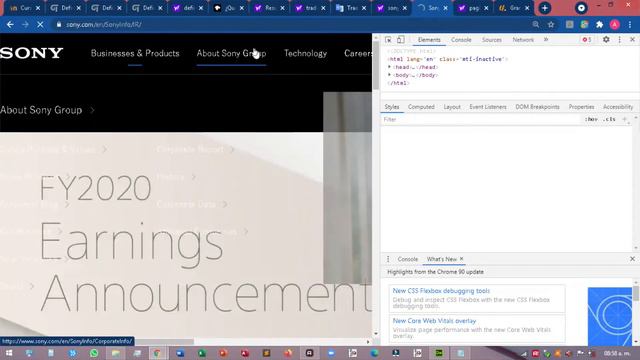Open the Careers nav menu
This screenshot has width=640, height=360.
(358, 53)
